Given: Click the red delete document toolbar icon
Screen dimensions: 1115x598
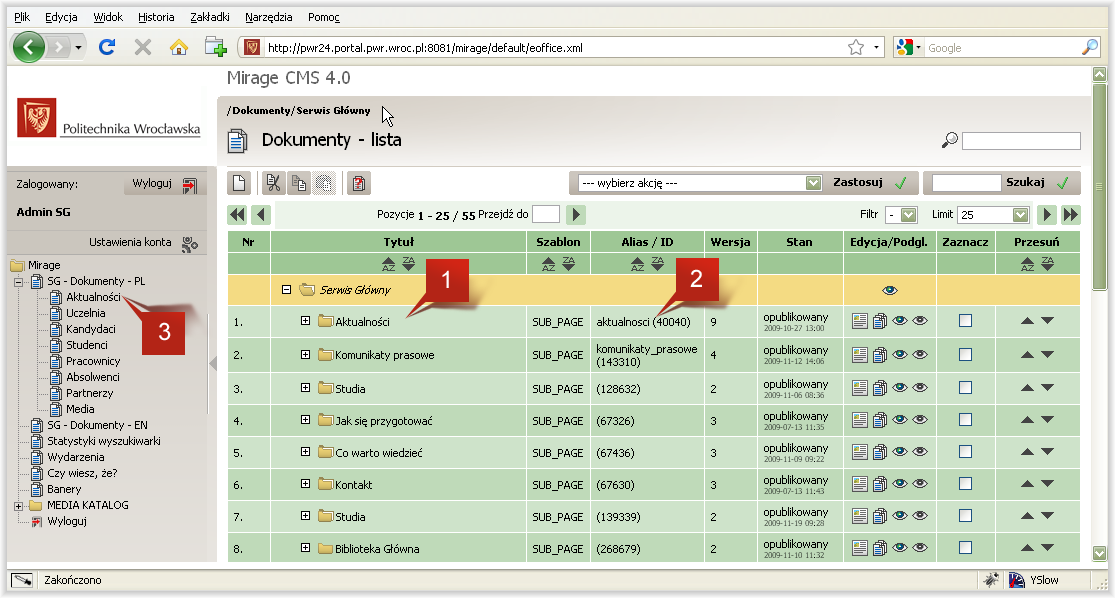Looking at the screenshot, I should (x=358, y=183).
